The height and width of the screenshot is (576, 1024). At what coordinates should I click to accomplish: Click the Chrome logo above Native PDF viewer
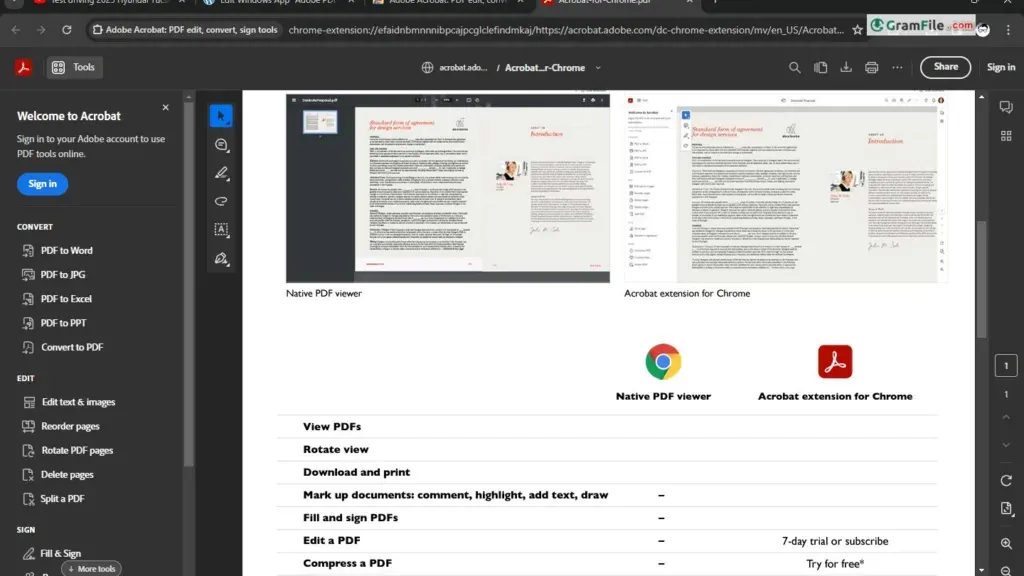663,362
